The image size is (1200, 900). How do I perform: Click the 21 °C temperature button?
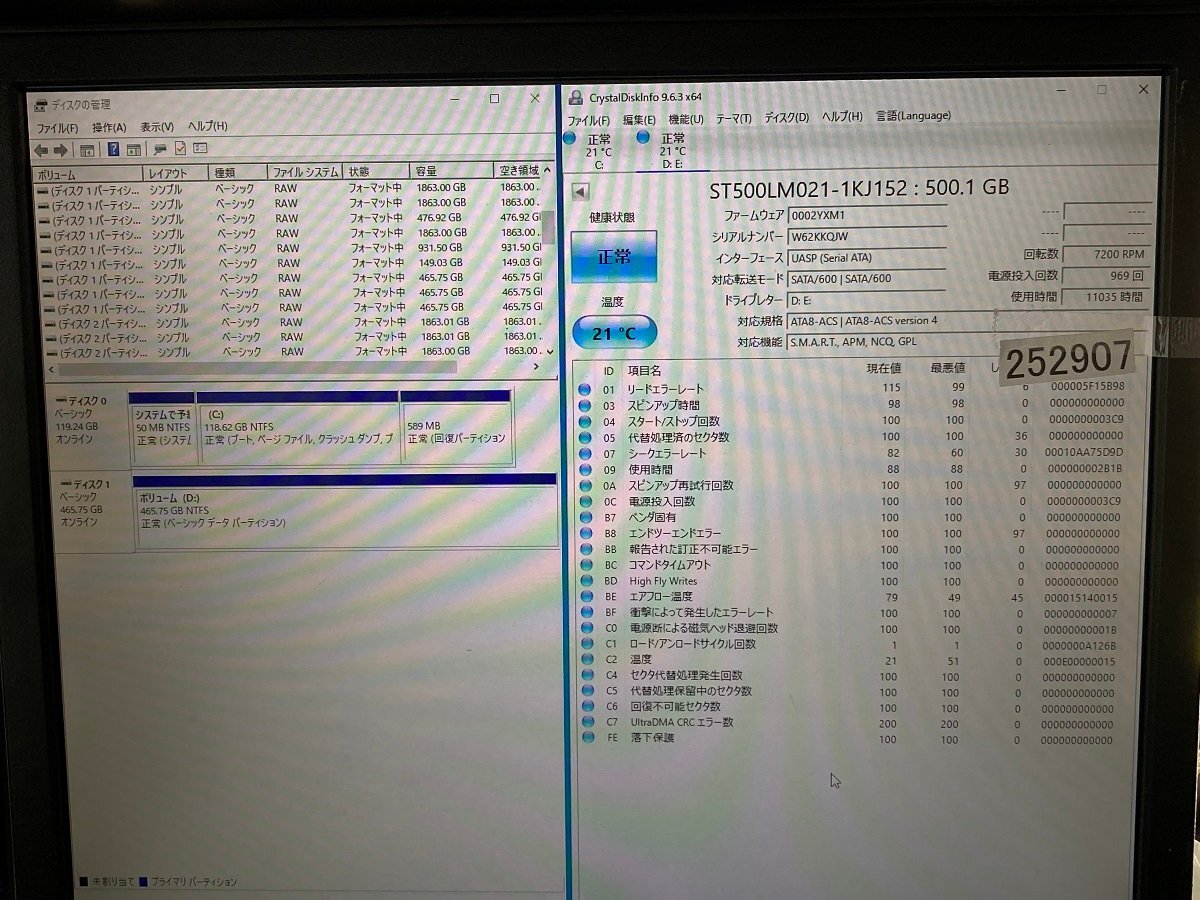[x=614, y=333]
